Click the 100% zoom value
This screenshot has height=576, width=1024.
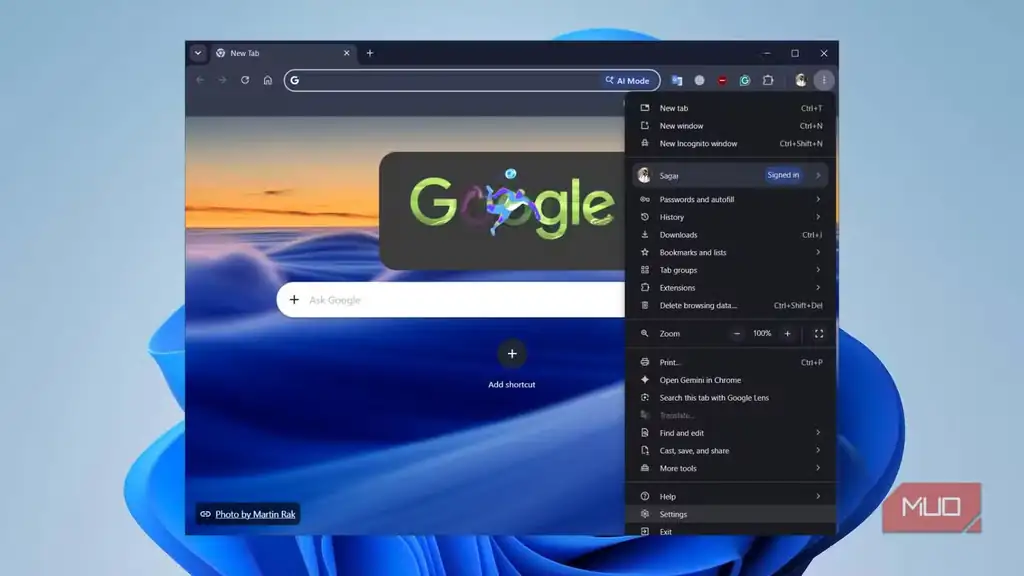pos(762,333)
